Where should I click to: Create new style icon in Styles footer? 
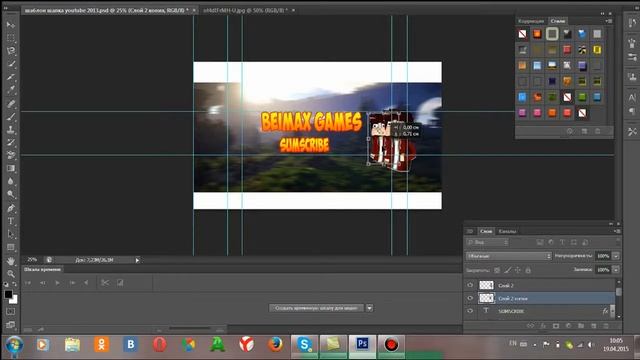(584, 131)
